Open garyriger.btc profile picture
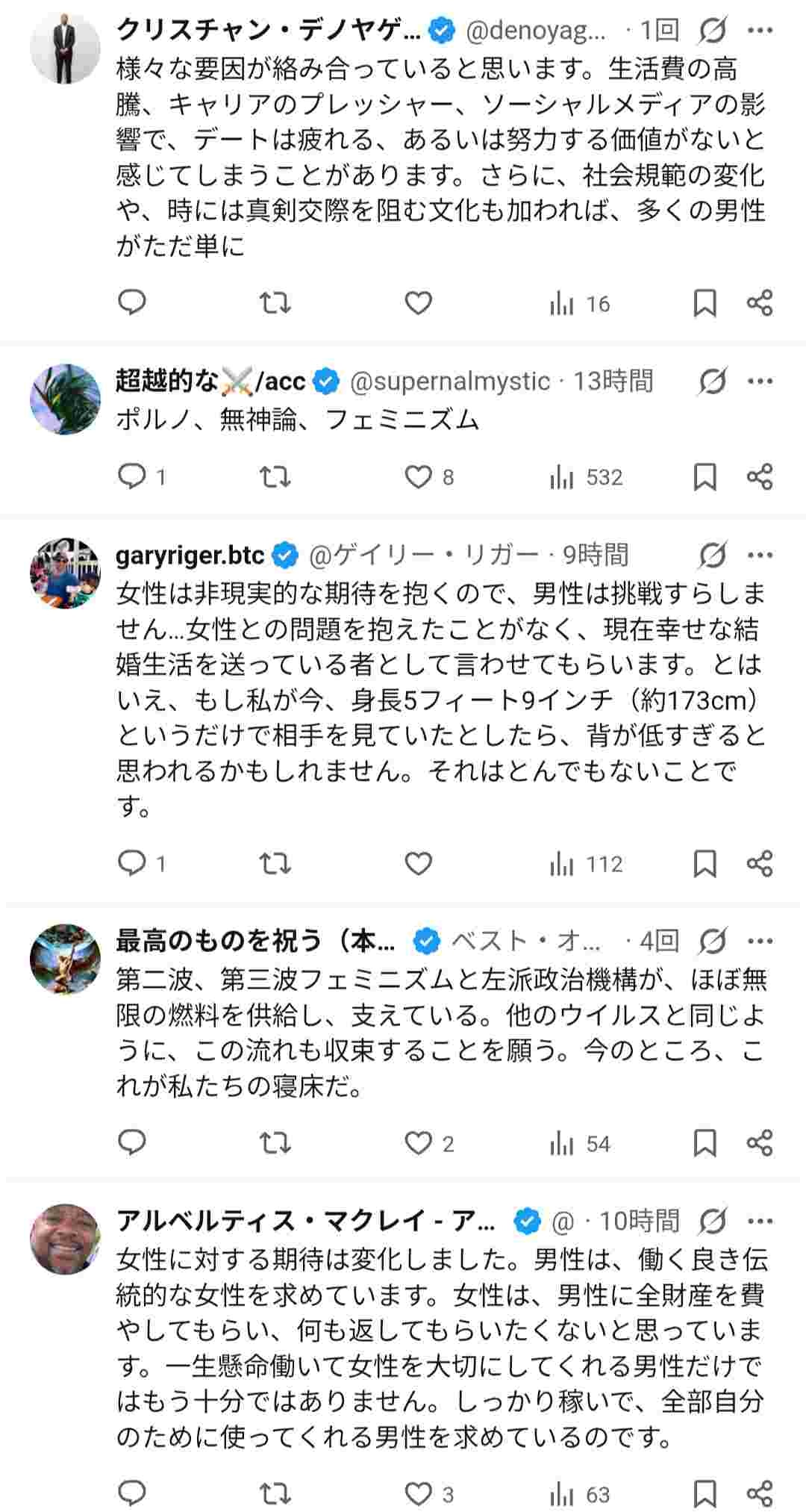 [65, 572]
